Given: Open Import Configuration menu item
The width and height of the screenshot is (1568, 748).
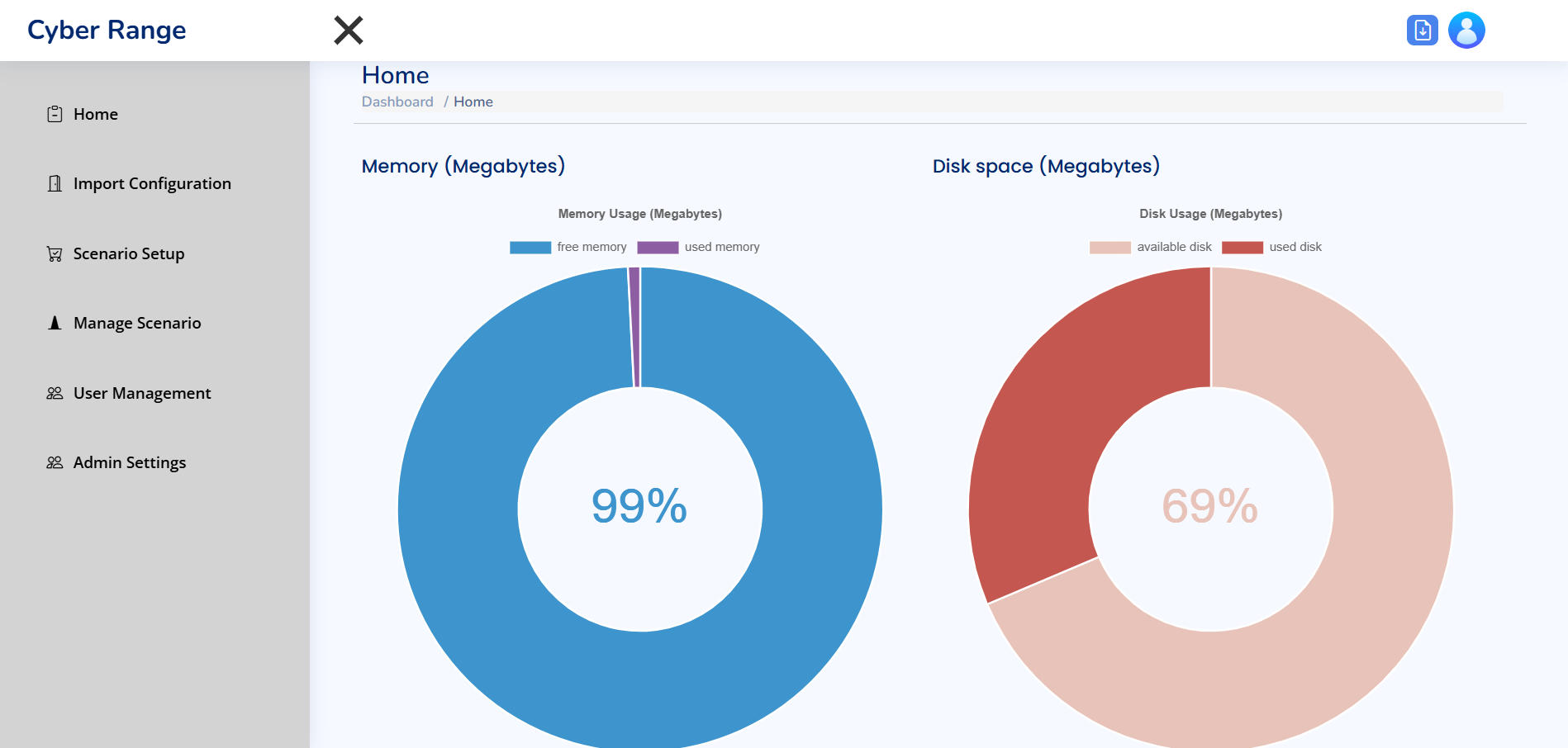Looking at the screenshot, I should 152,183.
